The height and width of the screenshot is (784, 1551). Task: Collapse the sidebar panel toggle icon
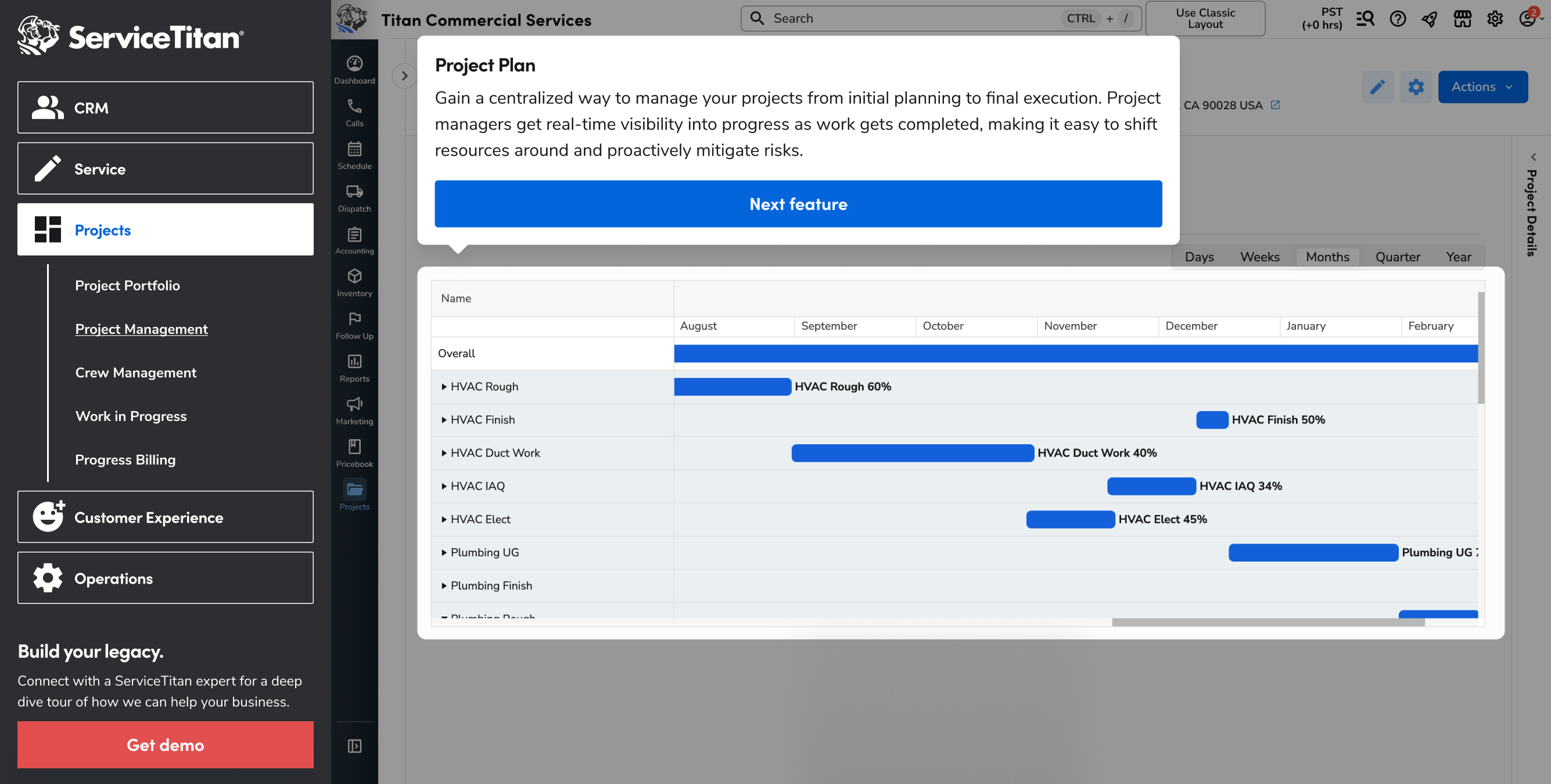coord(354,746)
